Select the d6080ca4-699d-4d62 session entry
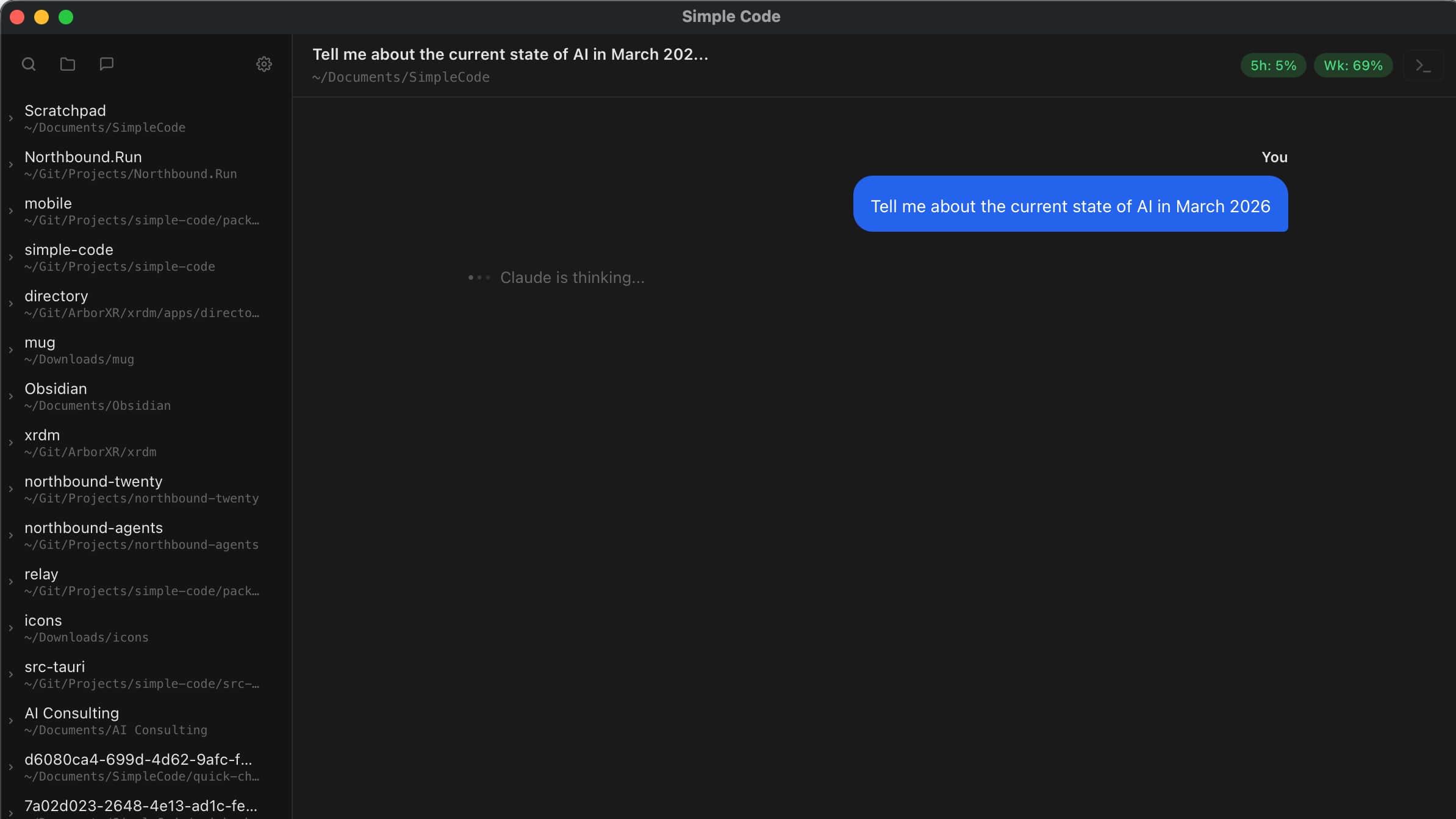 [x=146, y=767]
